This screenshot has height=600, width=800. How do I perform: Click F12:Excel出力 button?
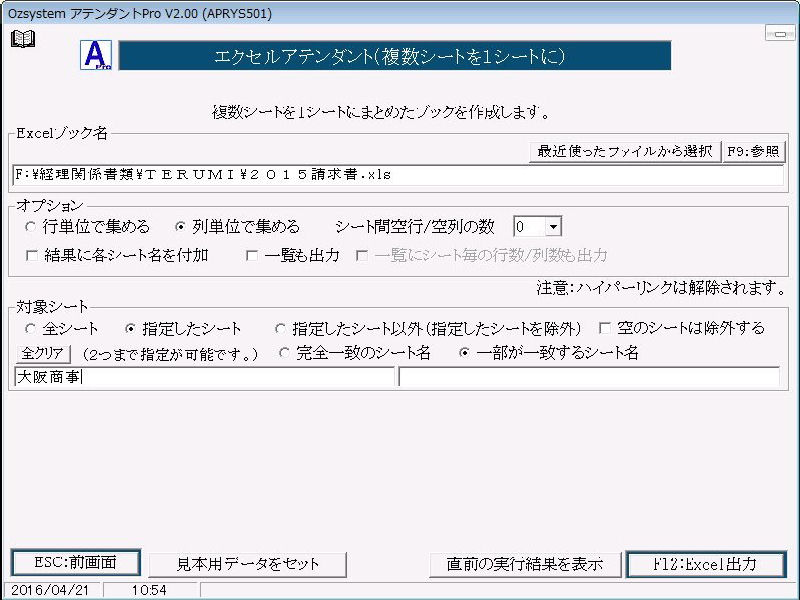pos(706,564)
